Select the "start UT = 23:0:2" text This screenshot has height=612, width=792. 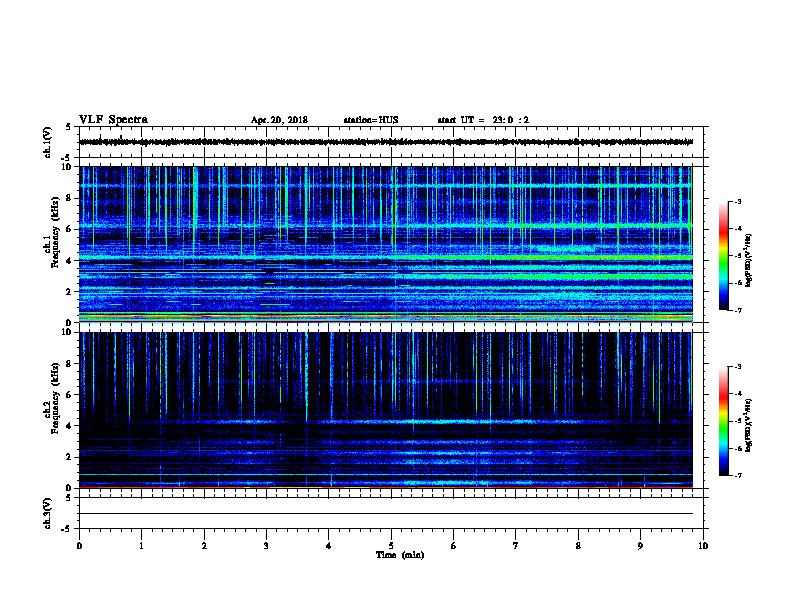coord(483,120)
